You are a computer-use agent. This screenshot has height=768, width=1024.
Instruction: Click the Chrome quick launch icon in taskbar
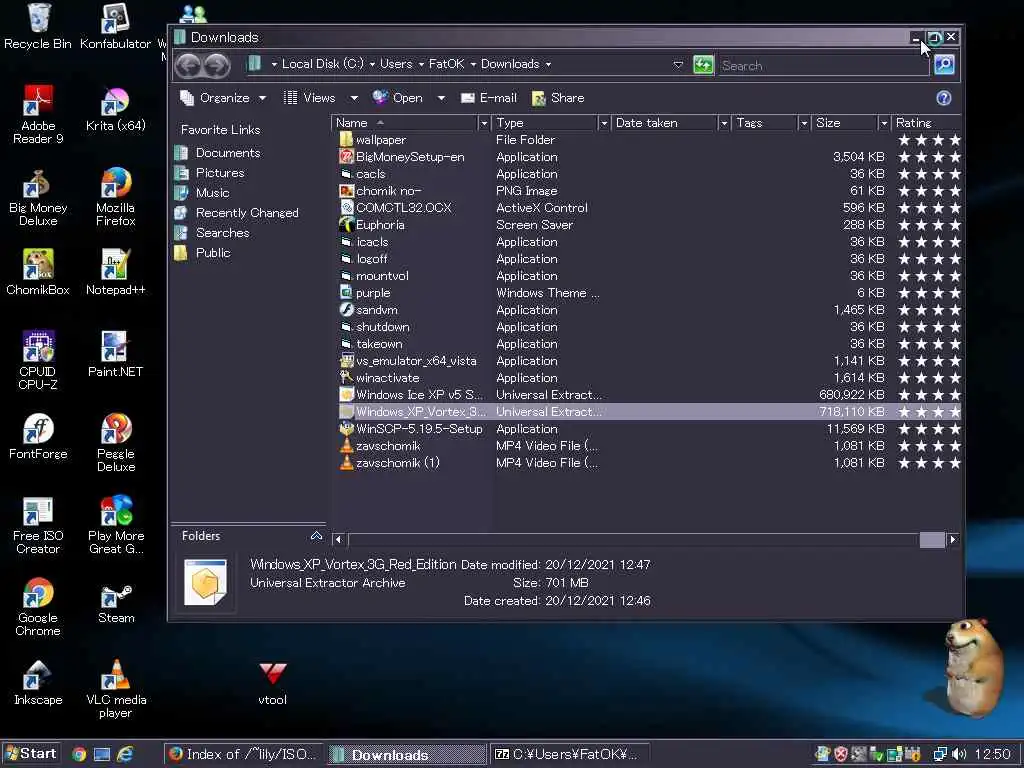79,754
